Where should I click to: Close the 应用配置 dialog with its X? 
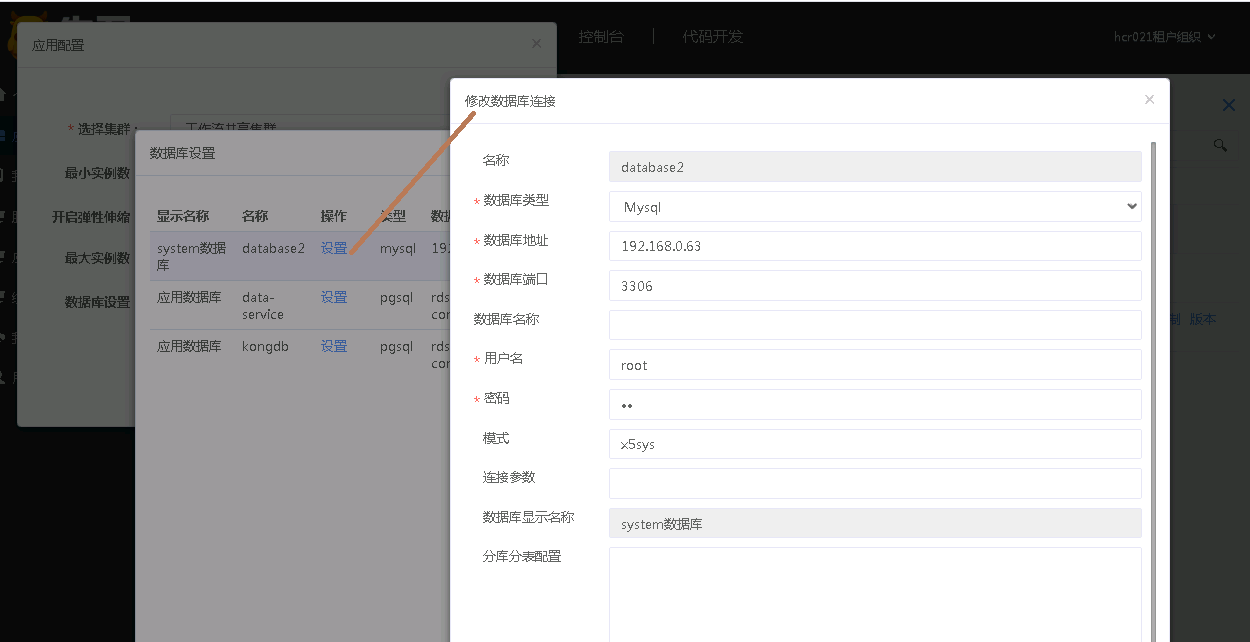click(536, 44)
